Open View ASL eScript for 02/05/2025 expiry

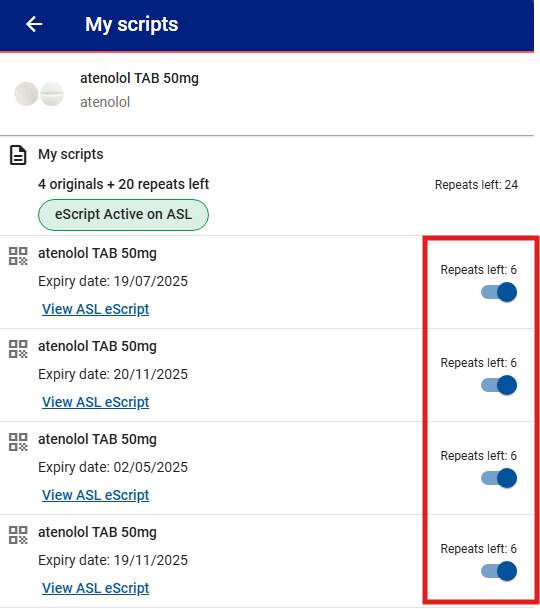[96, 495]
